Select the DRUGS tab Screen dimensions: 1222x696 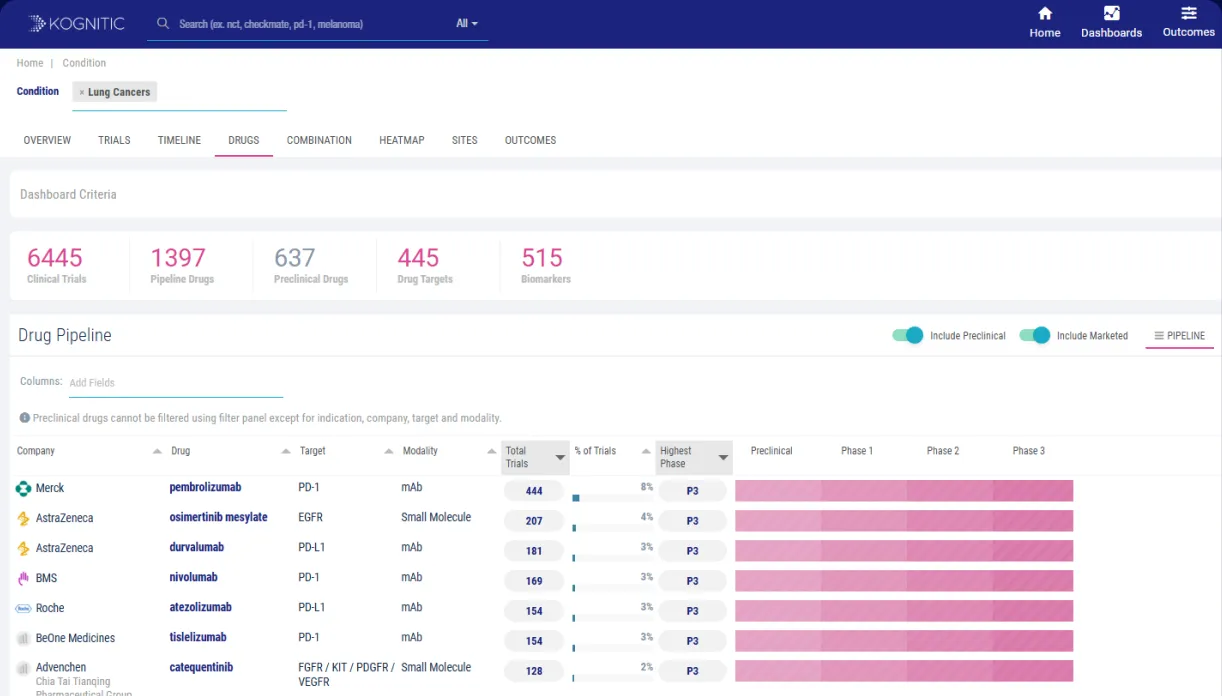[243, 140]
